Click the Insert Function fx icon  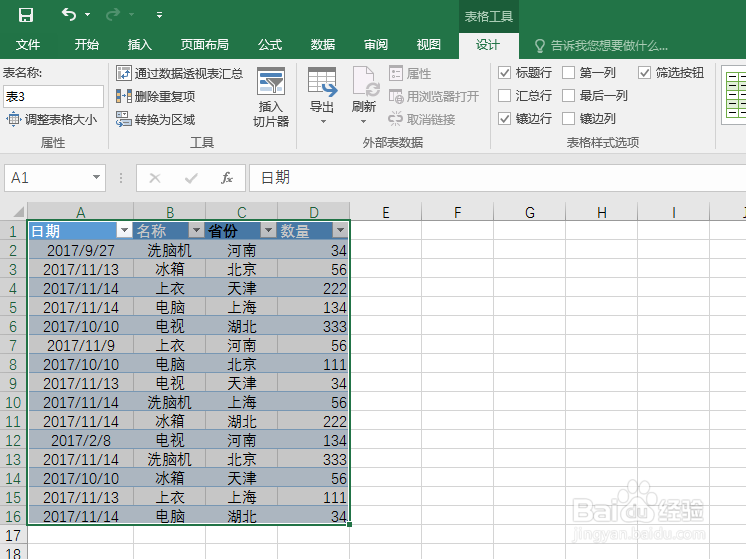tap(226, 178)
